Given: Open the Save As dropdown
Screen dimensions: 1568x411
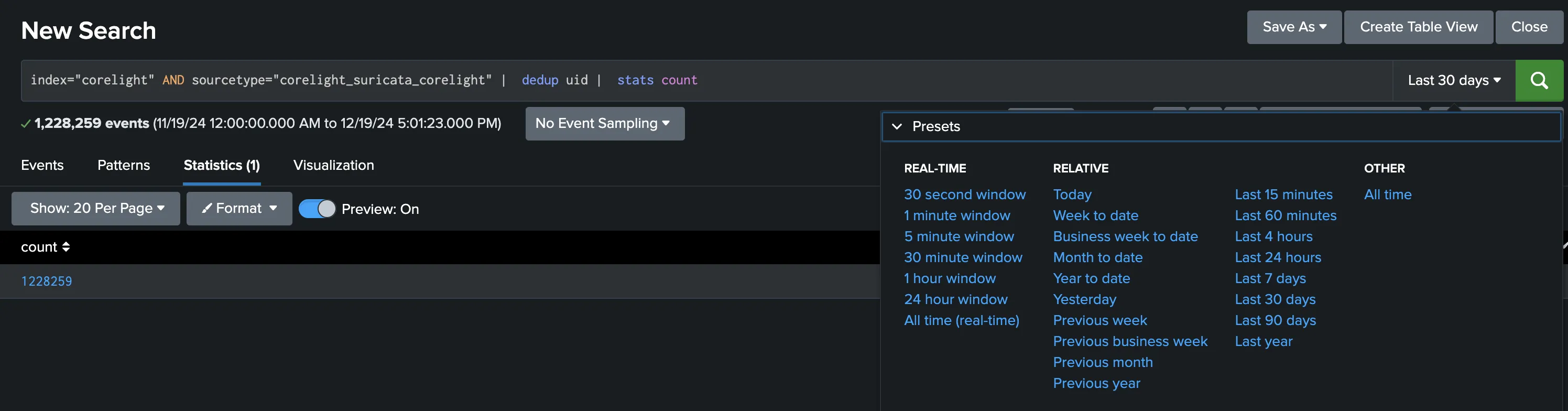Looking at the screenshot, I should 1293,27.
